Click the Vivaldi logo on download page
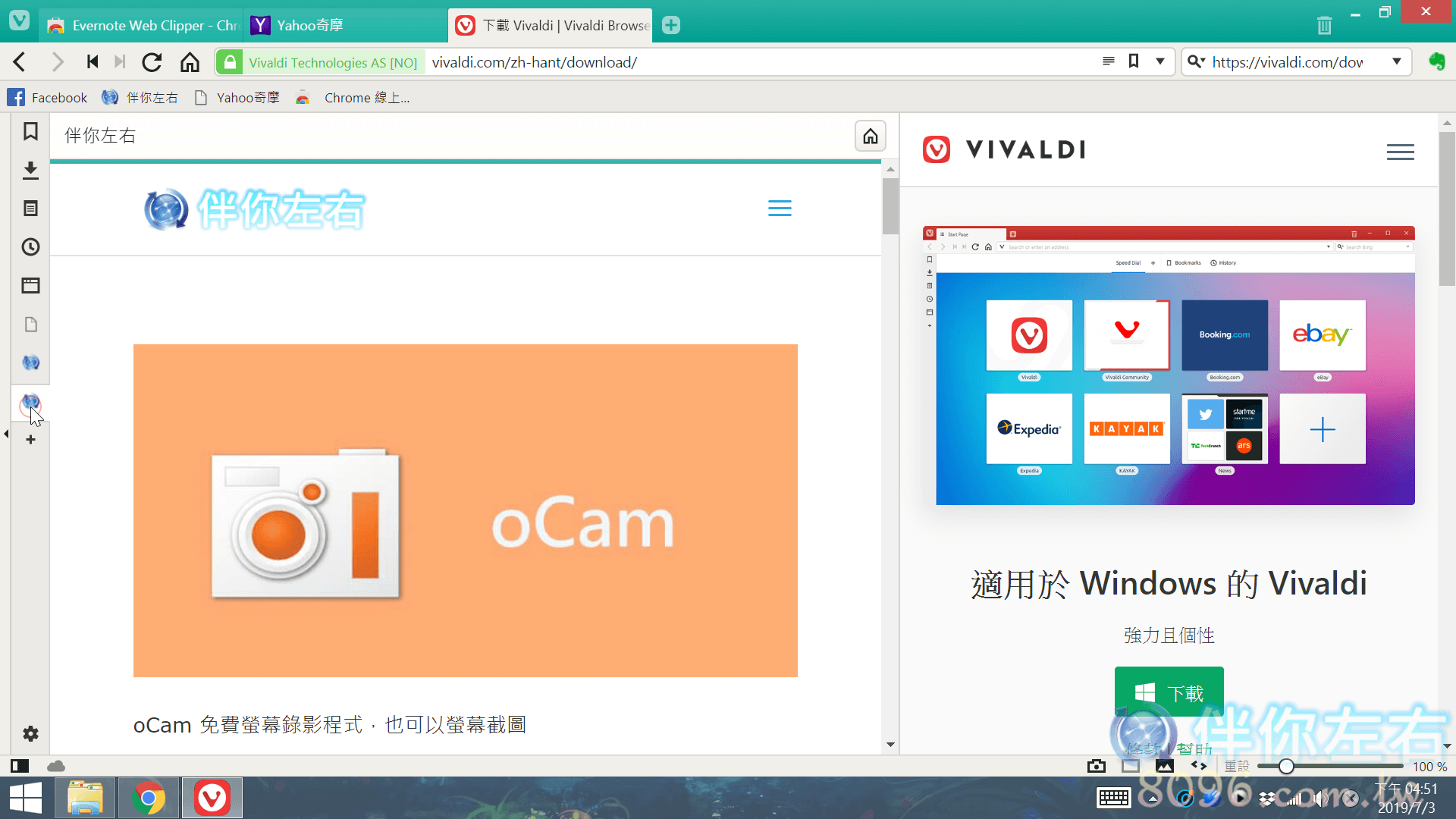 click(1004, 149)
